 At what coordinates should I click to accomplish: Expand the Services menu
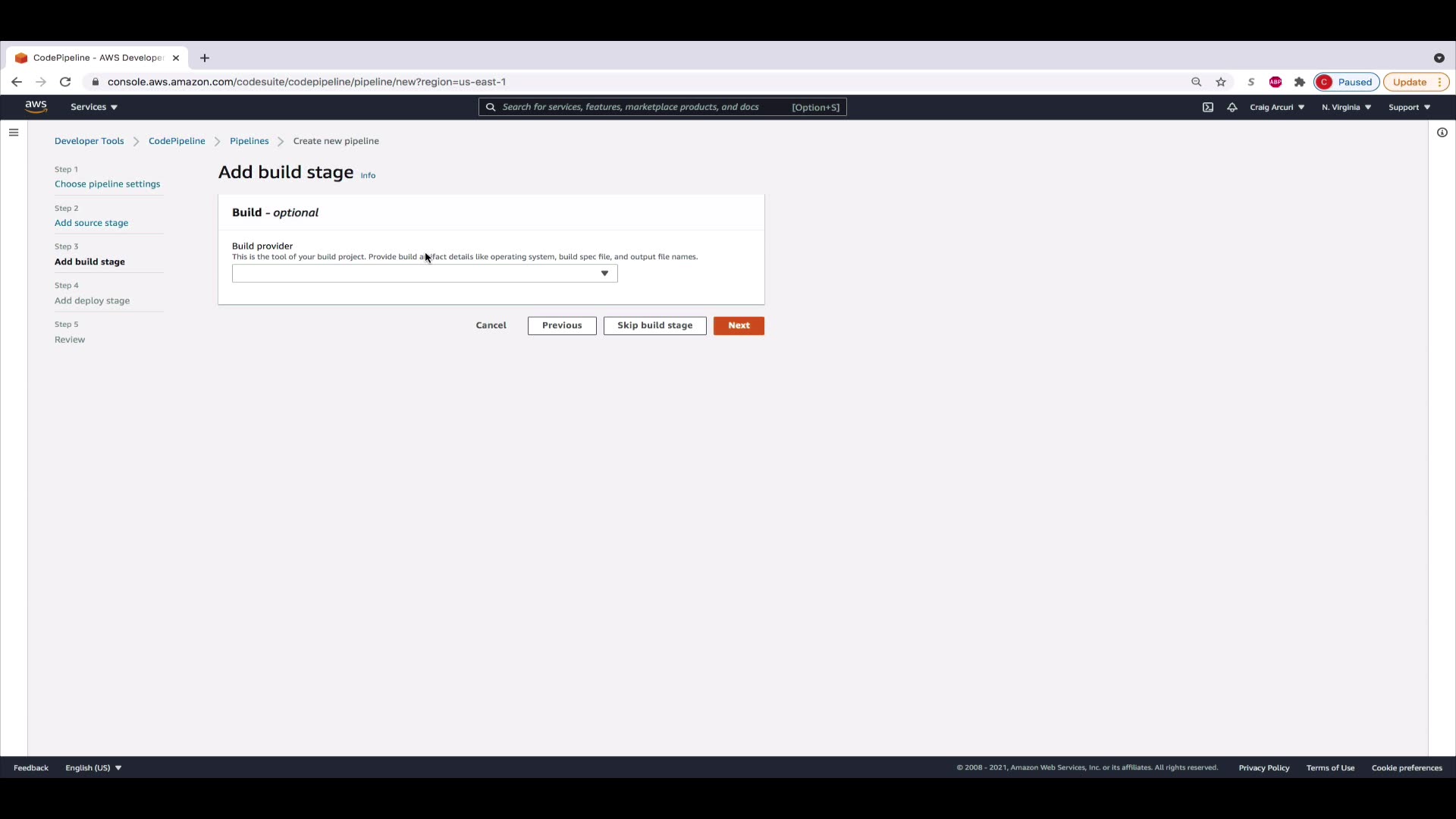[94, 107]
